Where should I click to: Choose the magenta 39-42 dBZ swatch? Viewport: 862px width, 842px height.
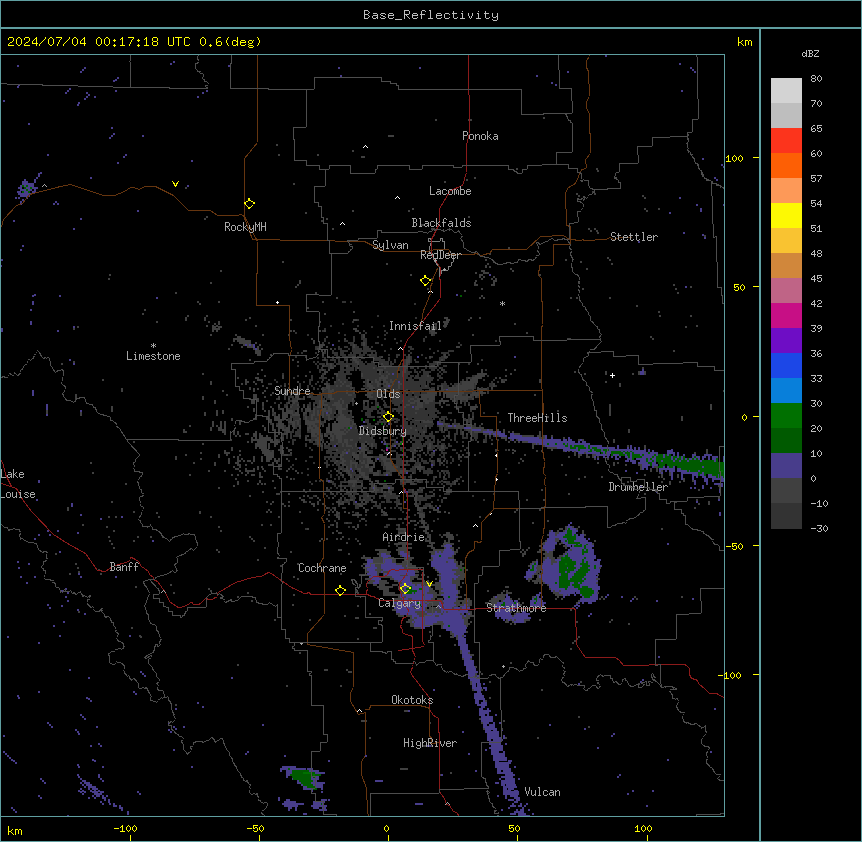click(x=786, y=315)
